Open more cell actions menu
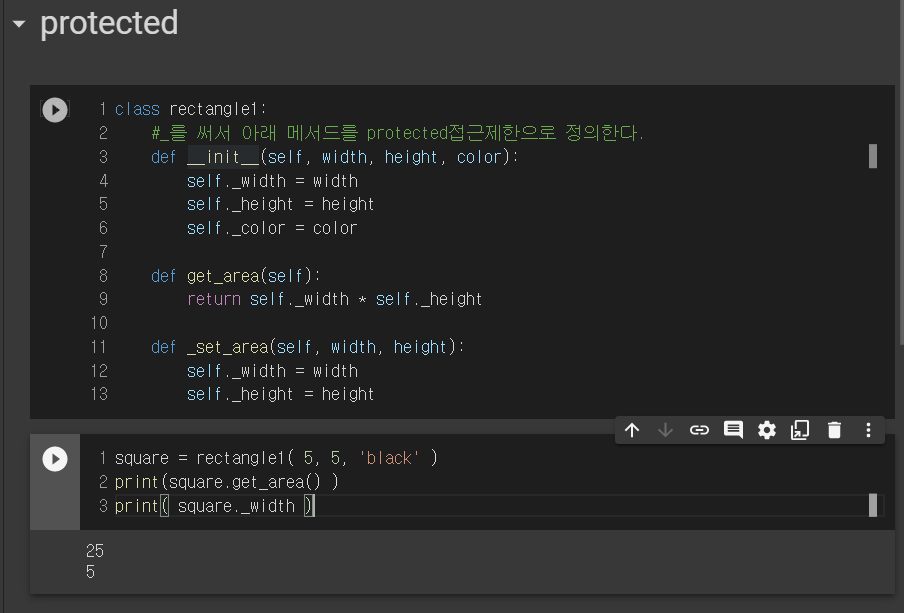Screen dimensions: 904x613 point(868,430)
